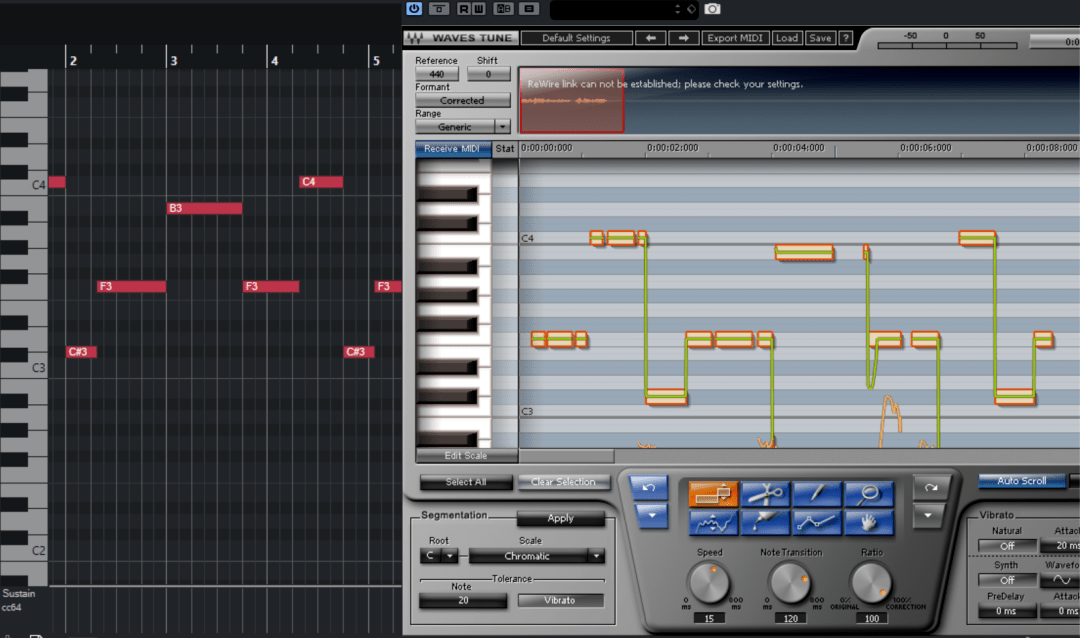The image size is (1080, 638).
Task: Select the Note tool in Waves Tune
Action: 713,494
